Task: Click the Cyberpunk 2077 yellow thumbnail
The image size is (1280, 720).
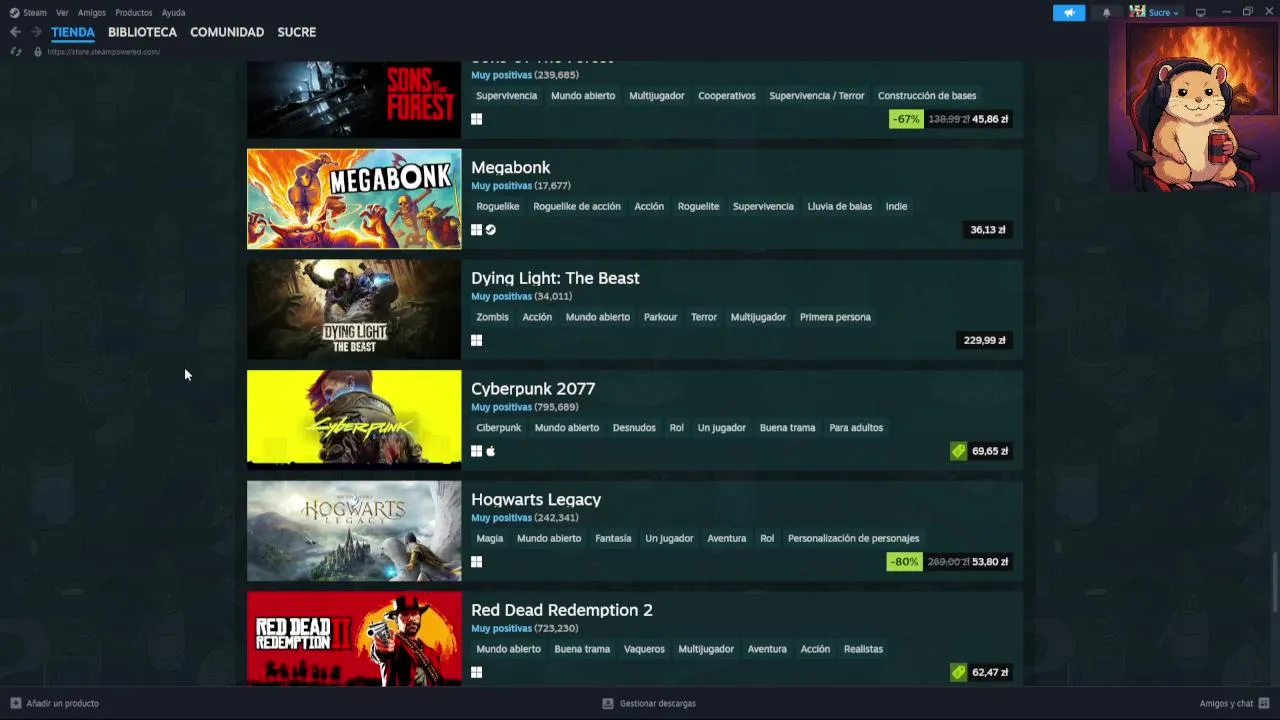Action: point(354,420)
